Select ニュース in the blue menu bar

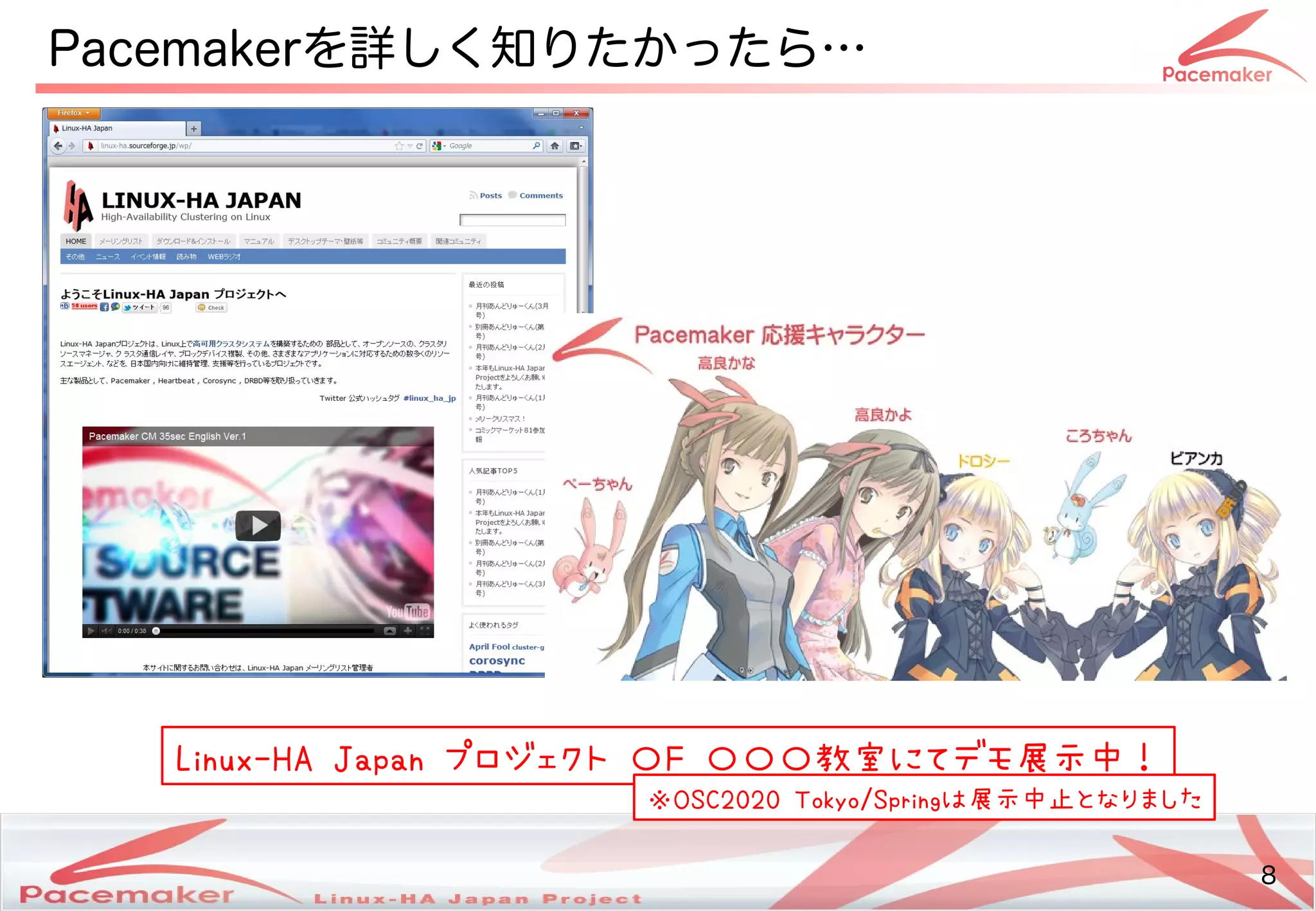pos(107,256)
